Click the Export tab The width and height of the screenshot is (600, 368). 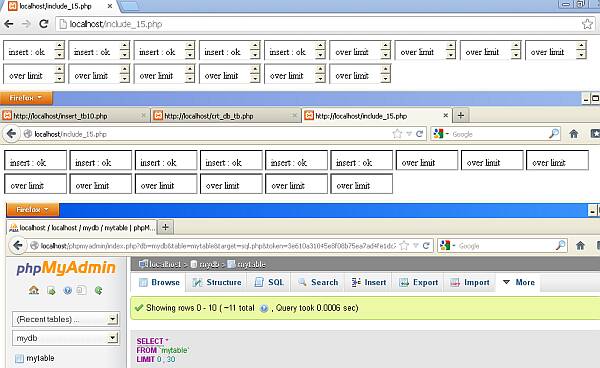pos(418,282)
